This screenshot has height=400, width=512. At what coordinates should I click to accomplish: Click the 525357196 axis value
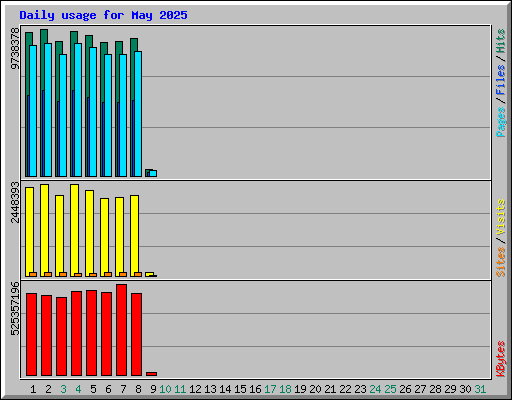[15, 308]
